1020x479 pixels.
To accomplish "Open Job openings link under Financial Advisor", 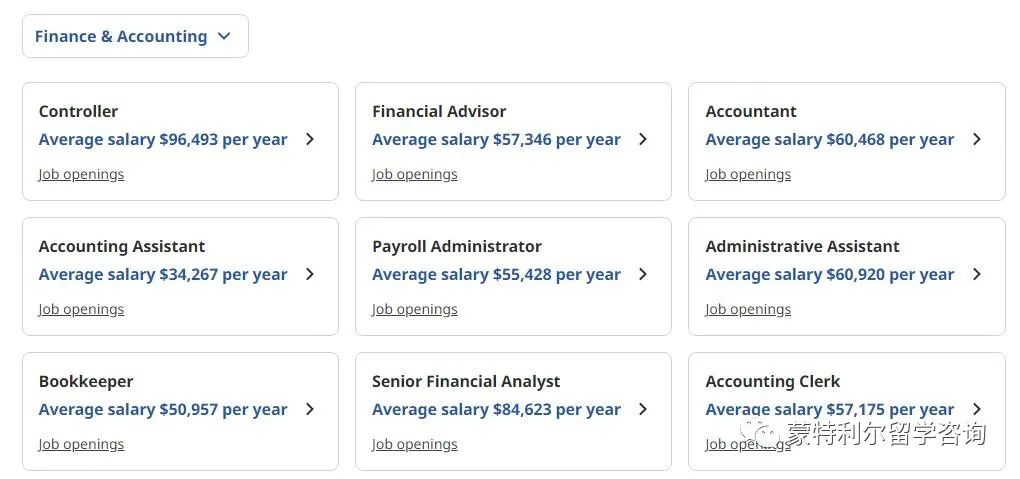I will [x=414, y=174].
